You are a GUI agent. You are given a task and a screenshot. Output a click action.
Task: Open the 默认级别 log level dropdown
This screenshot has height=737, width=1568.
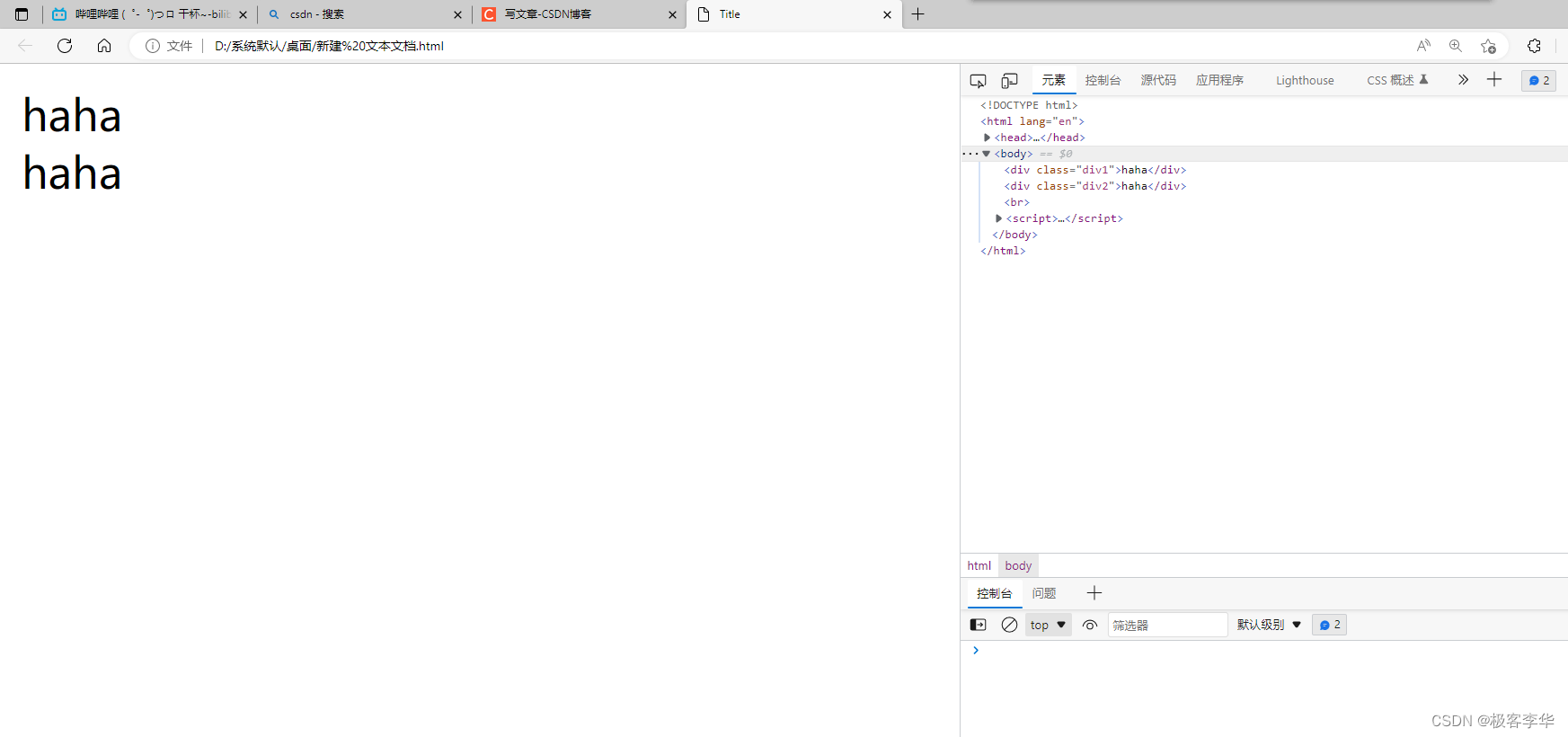[x=1269, y=625]
